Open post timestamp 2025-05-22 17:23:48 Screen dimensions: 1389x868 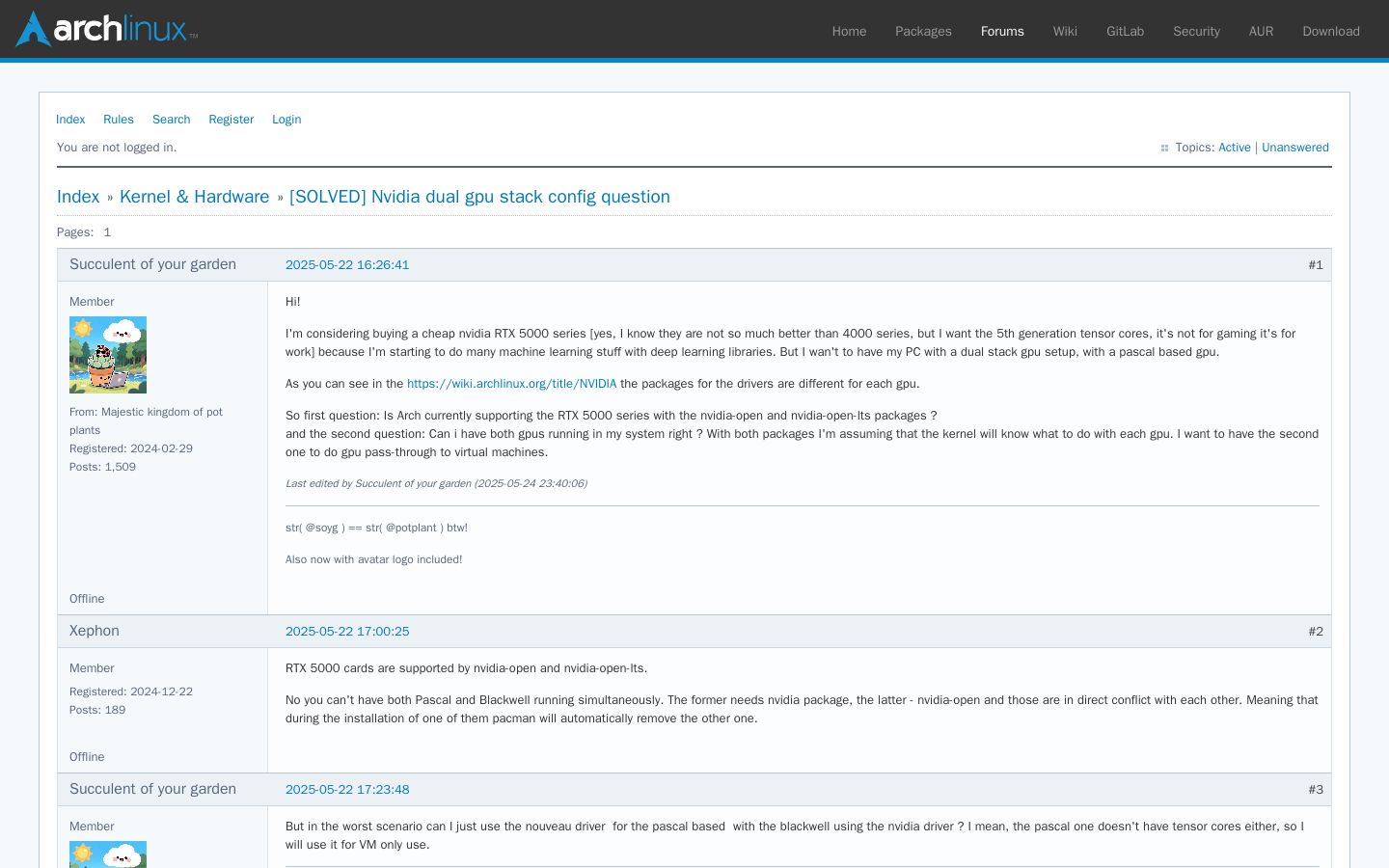point(347,790)
